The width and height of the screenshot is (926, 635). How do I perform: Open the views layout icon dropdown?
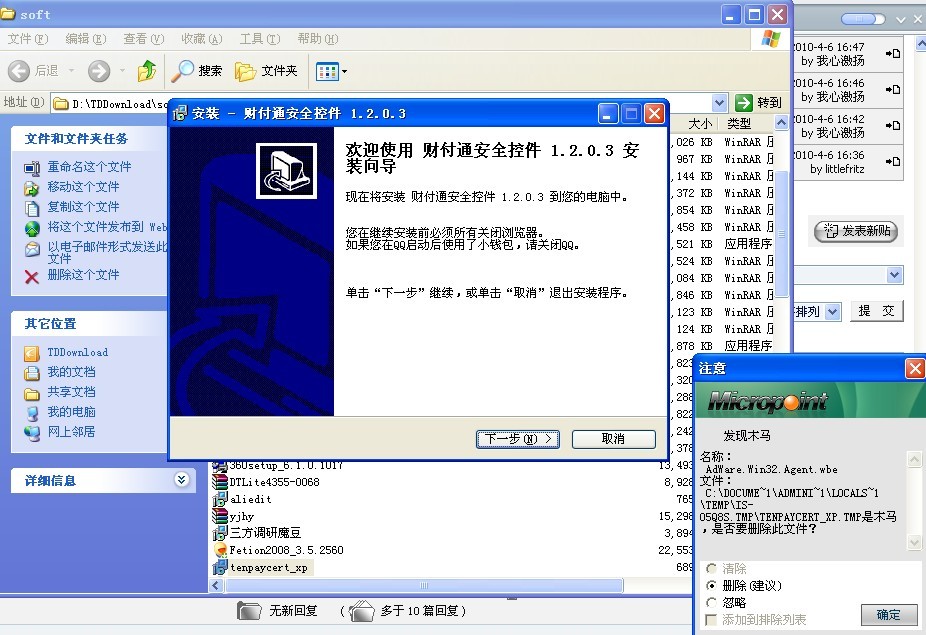[x=331, y=71]
